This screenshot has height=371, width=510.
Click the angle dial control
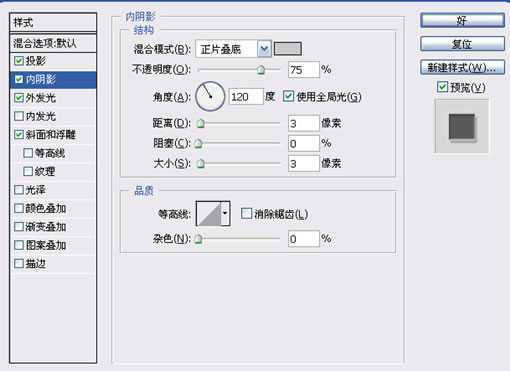coord(210,97)
